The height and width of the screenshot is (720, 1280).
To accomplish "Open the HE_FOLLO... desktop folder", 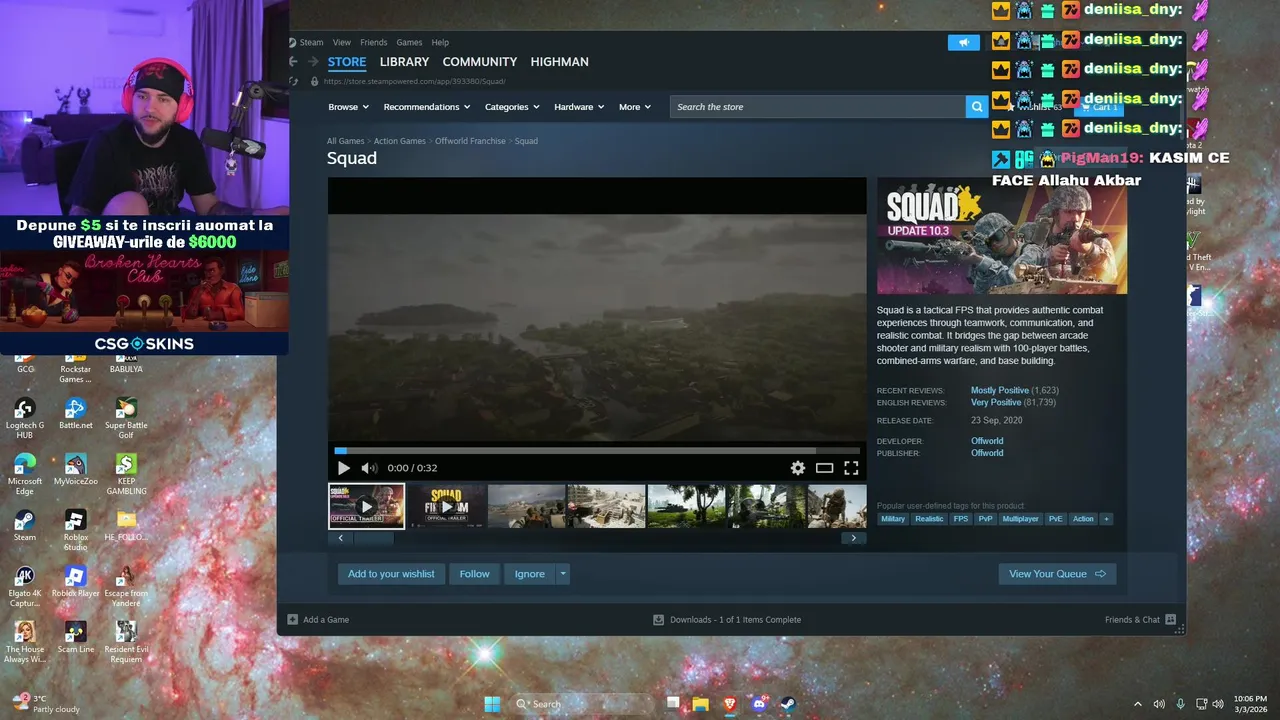I will point(126,526).
